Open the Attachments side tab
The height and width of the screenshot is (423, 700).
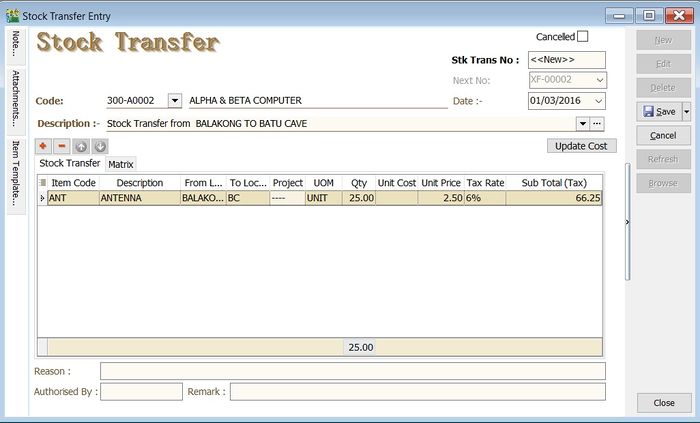16,100
